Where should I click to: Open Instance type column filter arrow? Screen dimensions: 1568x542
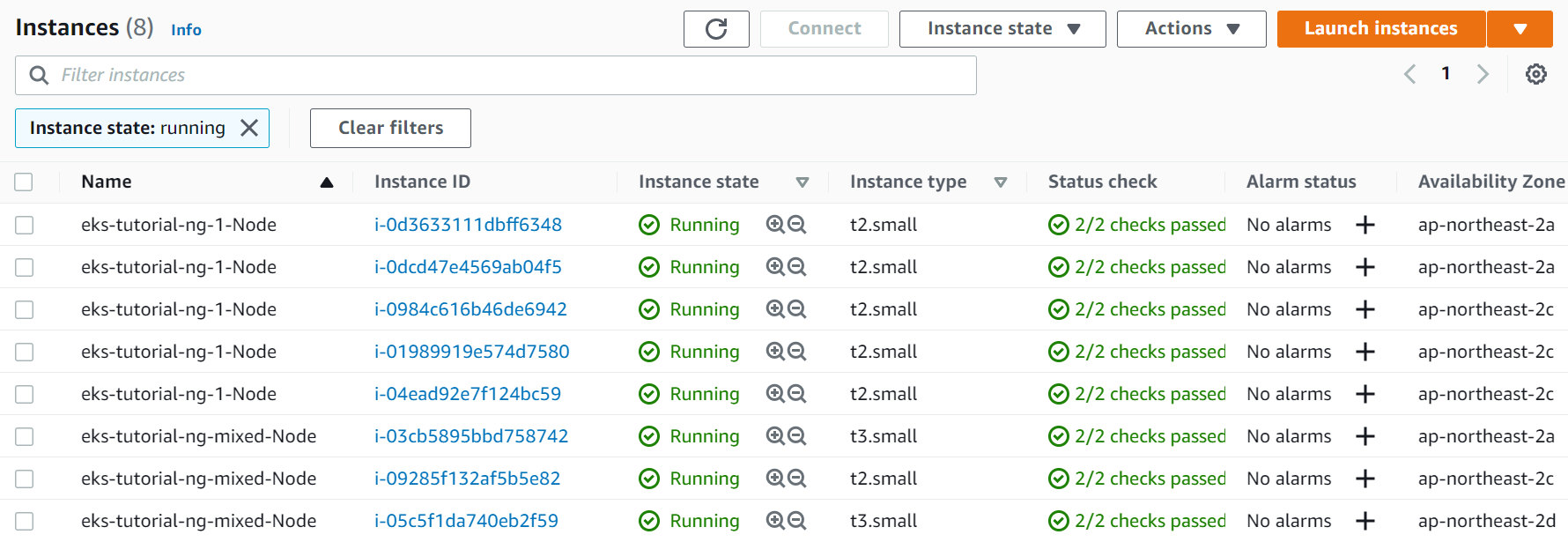pyautogui.click(x=1001, y=182)
